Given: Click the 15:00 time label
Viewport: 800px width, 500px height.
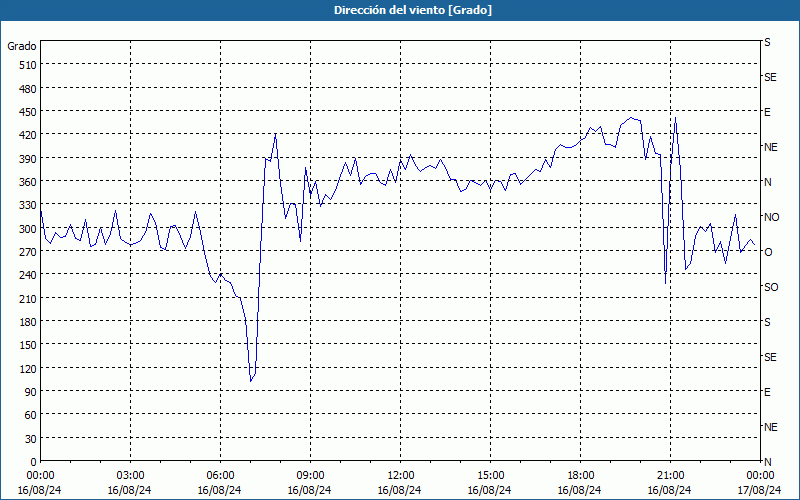Looking at the screenshot, I should 490,476.
